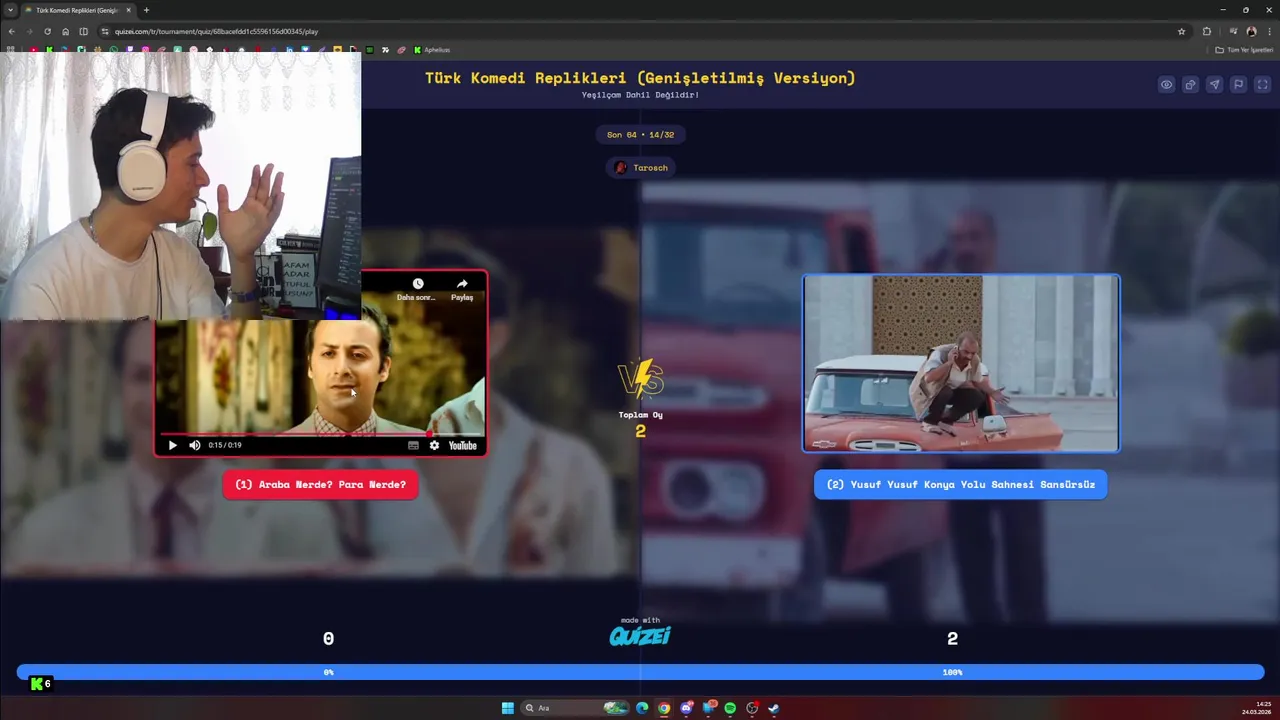This screenshot has width=1280, height=720.
Task: Open Tüm Yer İşaretleri bookmarks folder
Action: tap(1245, 50)
